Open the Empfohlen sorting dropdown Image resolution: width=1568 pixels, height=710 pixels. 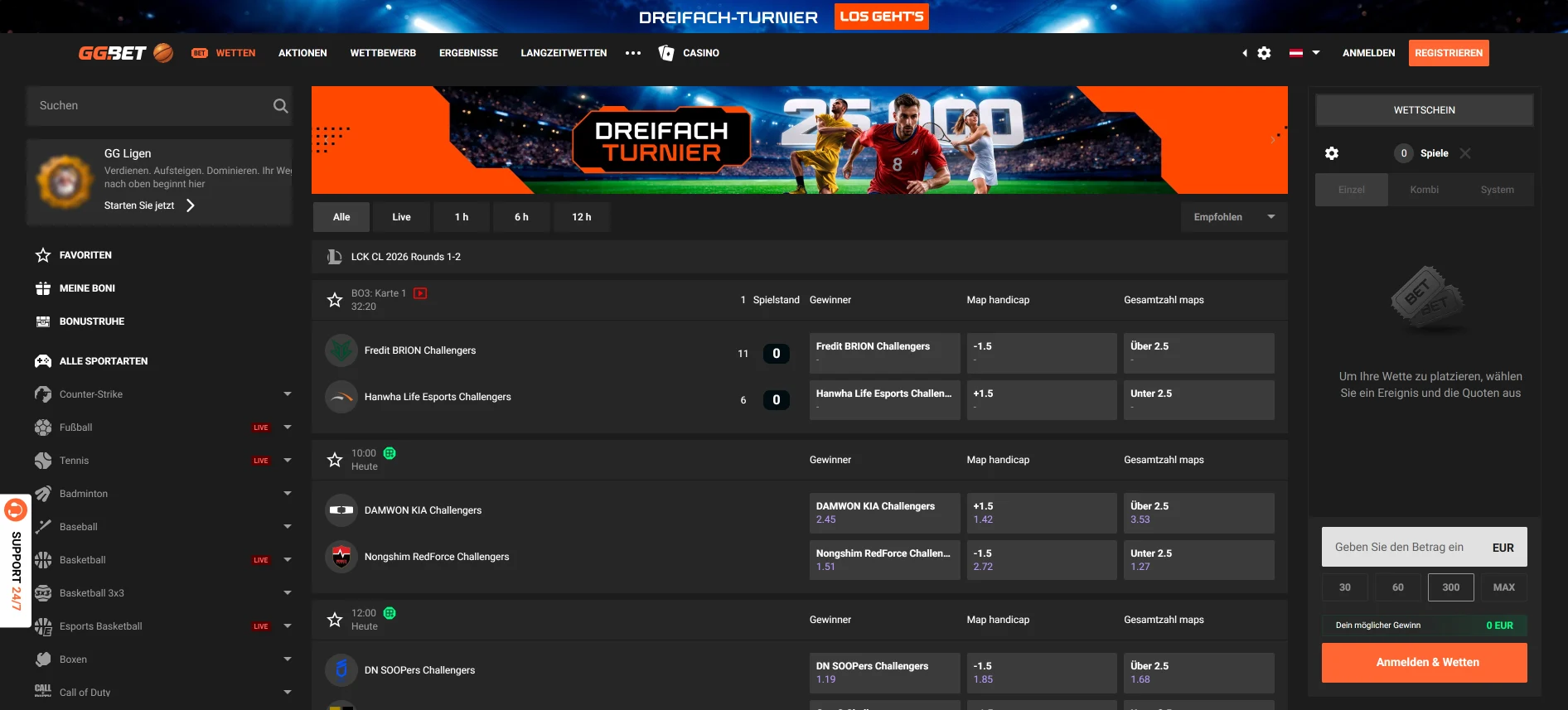point(1234,217)
